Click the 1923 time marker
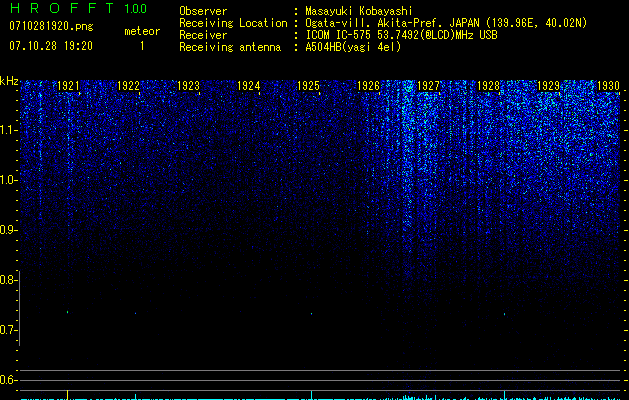This screenshot has width=629, height=400. 189,86
